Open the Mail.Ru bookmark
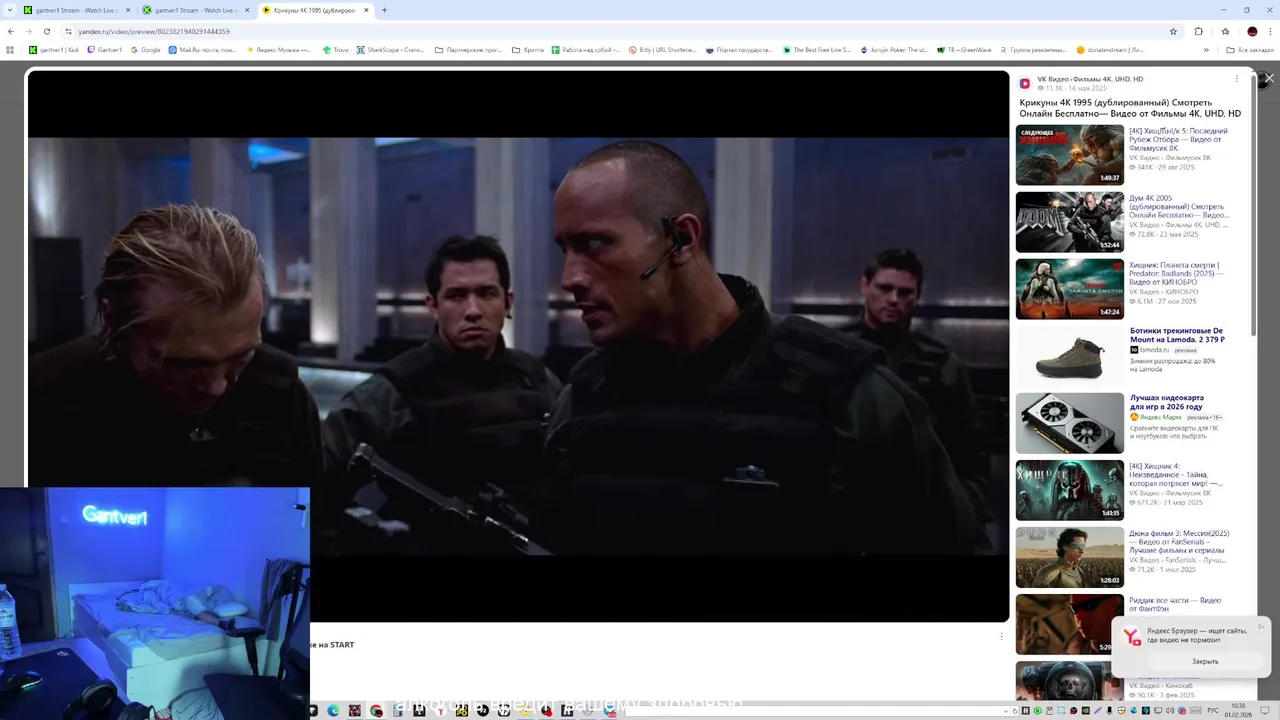The height and width of the screenshot is (720, 1280). tap(203, 49)
